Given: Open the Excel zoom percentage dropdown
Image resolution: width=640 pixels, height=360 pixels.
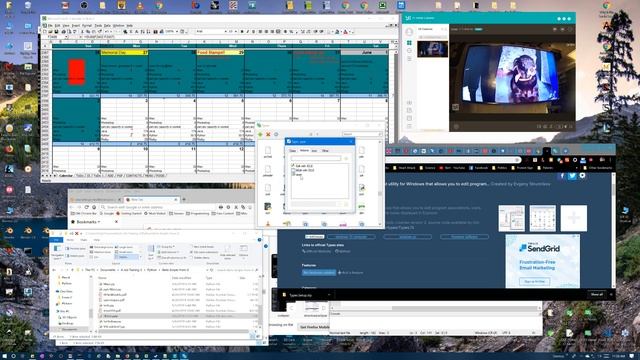Looking at the screenshot, I should 177,31.
